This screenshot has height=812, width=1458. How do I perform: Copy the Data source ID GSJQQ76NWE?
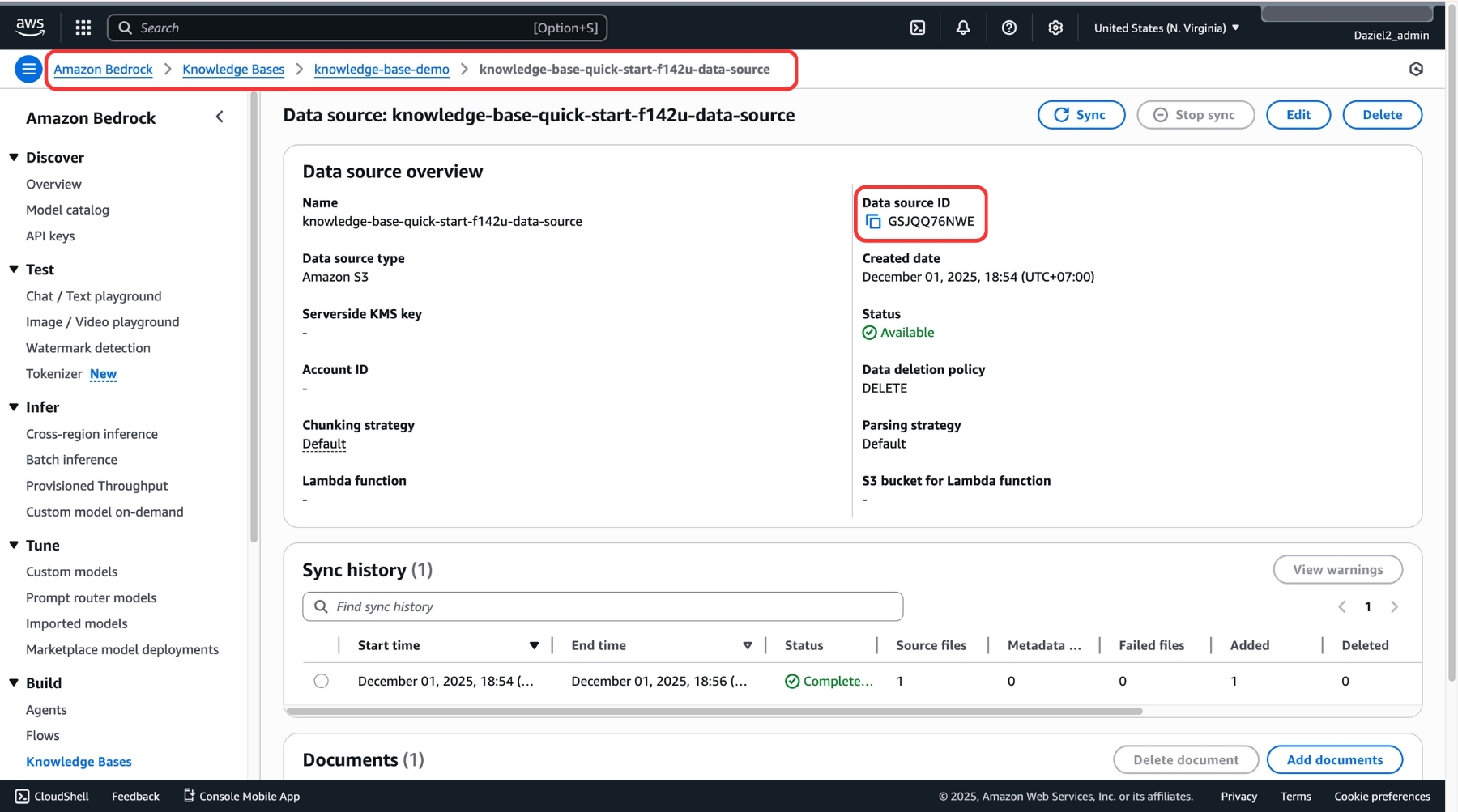[873, 222]
